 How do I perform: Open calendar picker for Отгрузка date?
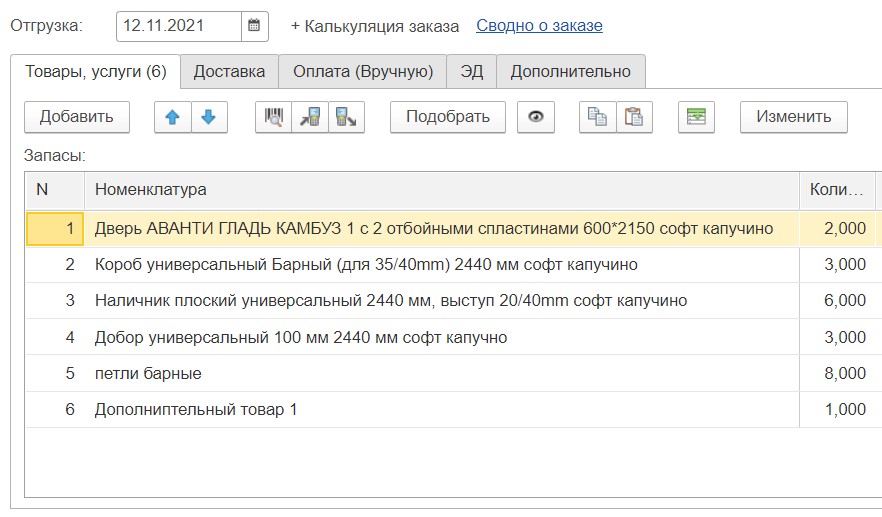254,26
